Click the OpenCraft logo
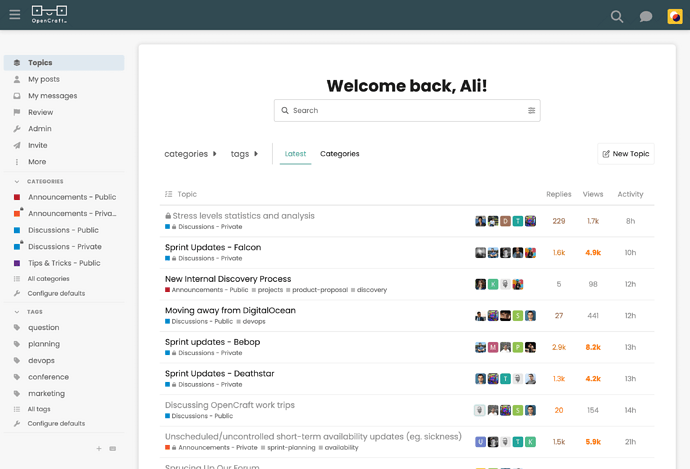The width and height of the screenshot is (690, 469). [49, 14]
